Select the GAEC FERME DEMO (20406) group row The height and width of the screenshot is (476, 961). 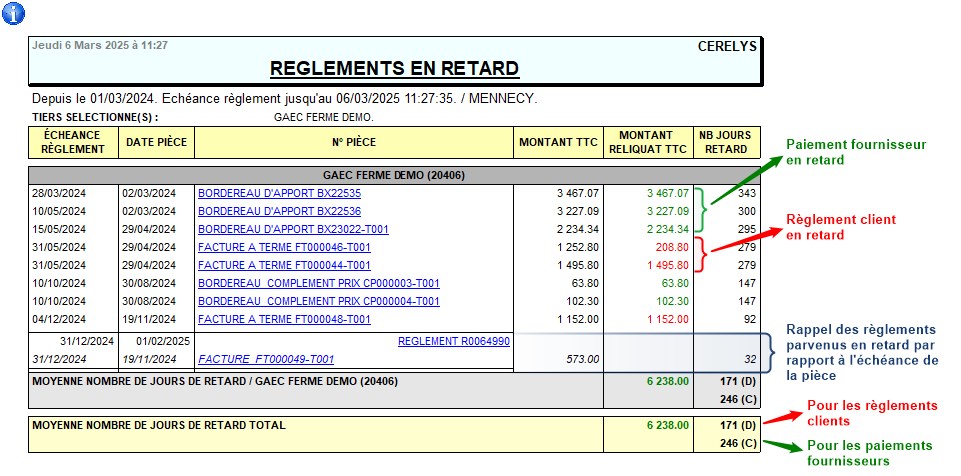394,175
